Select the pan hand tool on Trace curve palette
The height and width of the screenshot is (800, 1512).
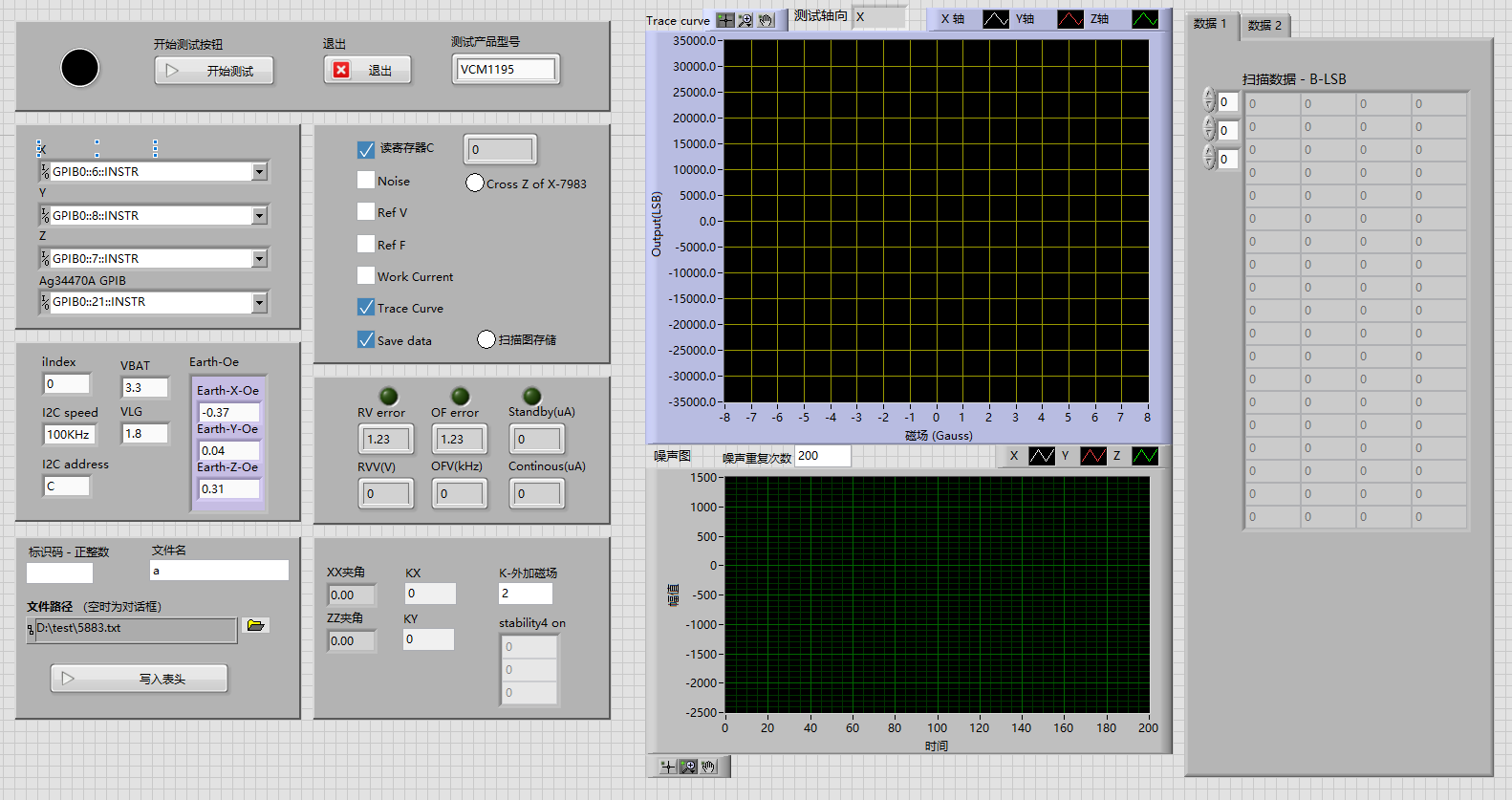766,20
